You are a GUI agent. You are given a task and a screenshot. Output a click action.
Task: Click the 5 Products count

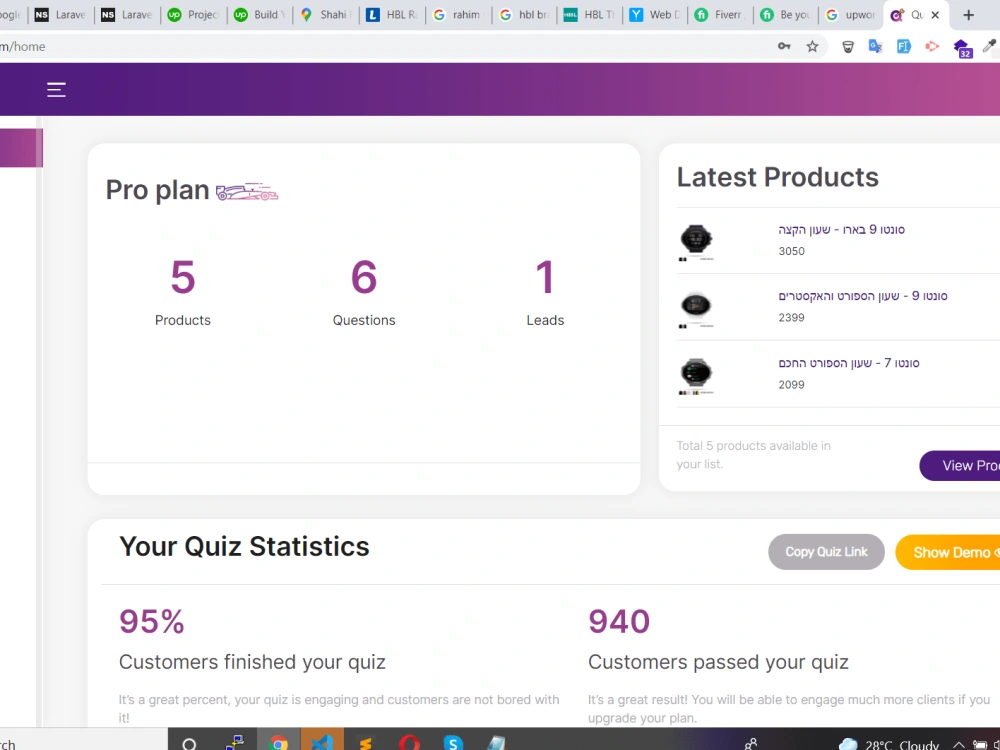(182, 277)
